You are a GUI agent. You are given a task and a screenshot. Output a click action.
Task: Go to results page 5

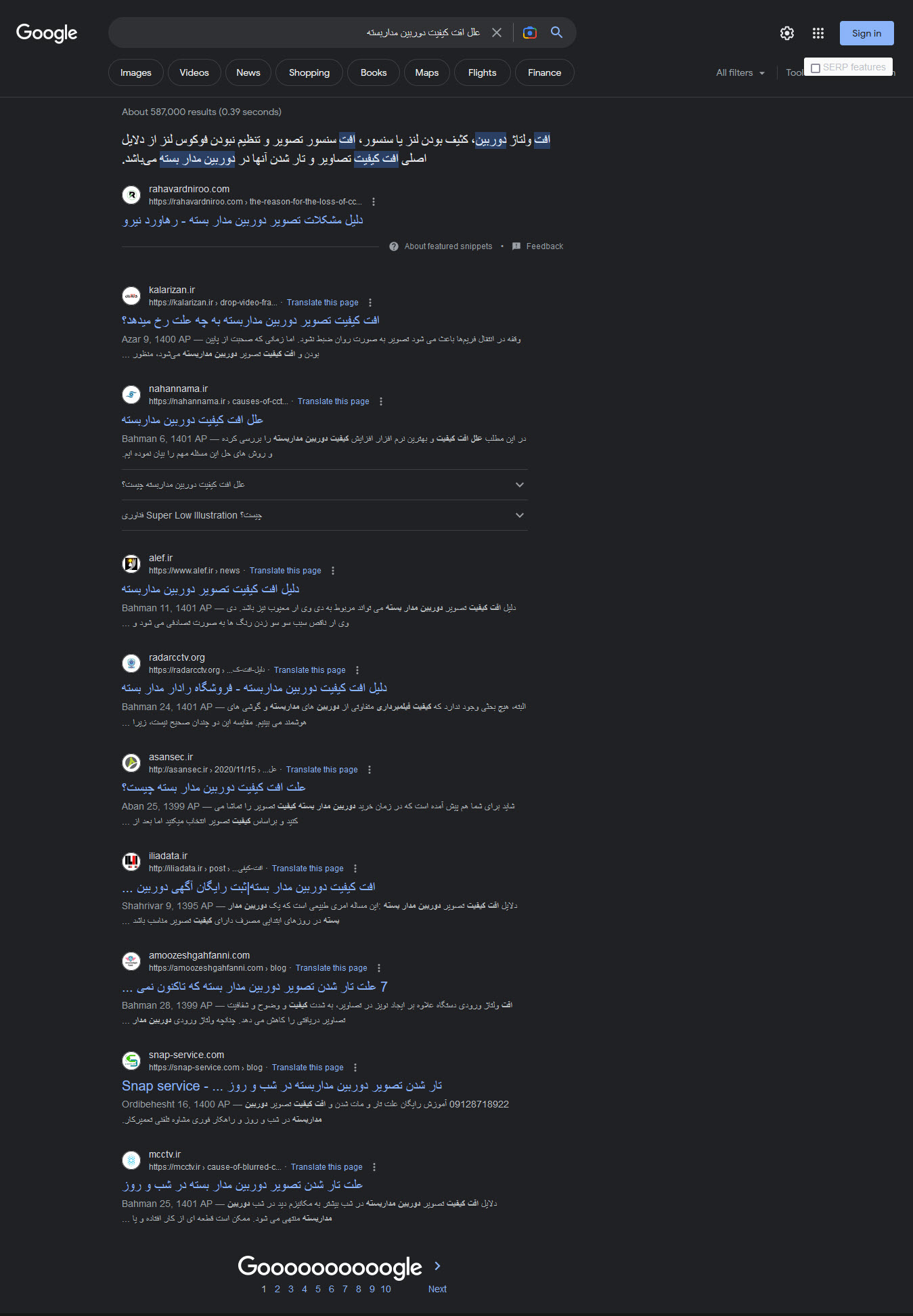[318, 1289]
